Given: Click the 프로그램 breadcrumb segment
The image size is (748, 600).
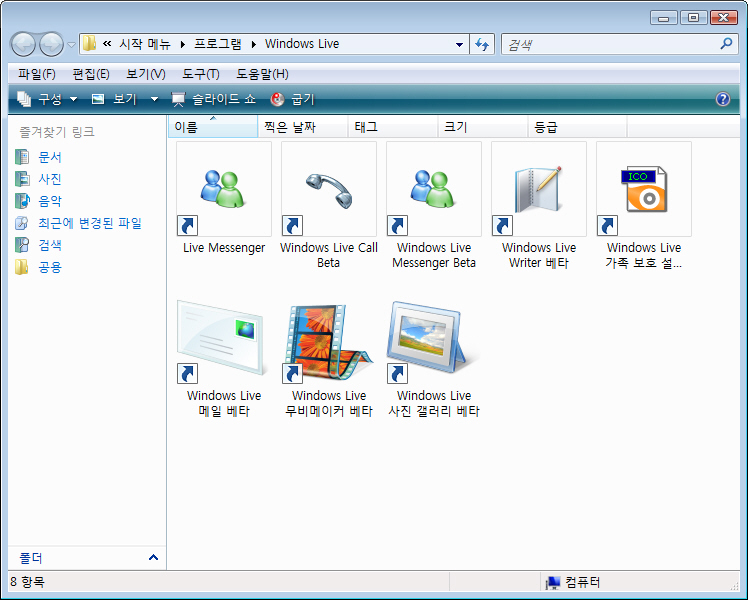Looking at the screenshot, I should click(x=218, y=44).
